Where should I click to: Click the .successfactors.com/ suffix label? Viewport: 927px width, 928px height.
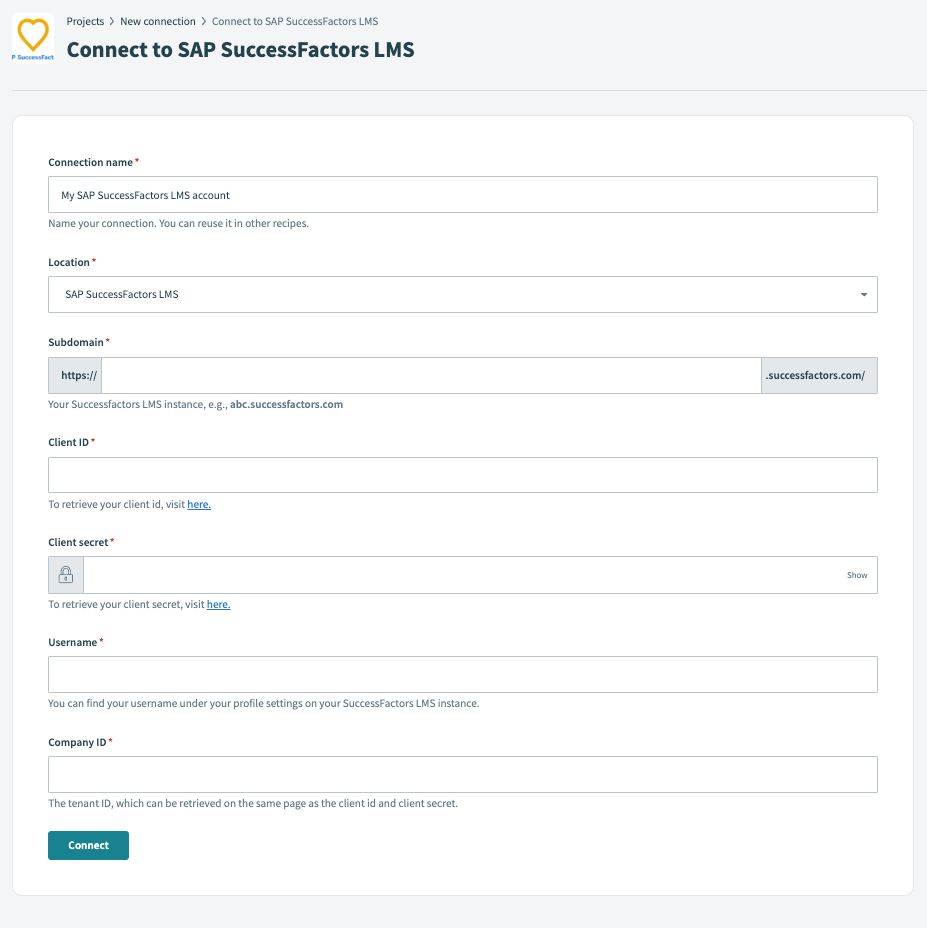pyautogui.click(x=819, y=374)
